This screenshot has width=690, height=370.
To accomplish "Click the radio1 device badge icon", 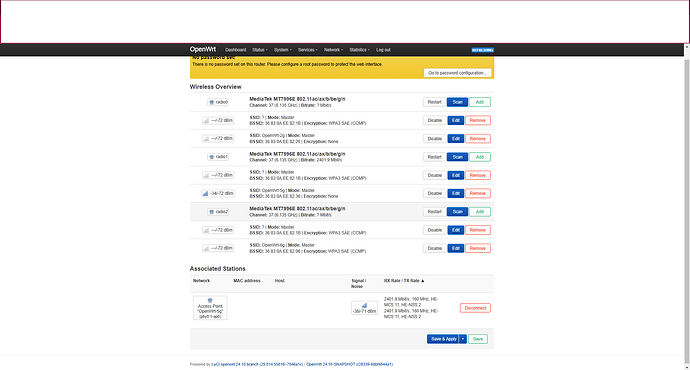I will click(x=218, y=157).
